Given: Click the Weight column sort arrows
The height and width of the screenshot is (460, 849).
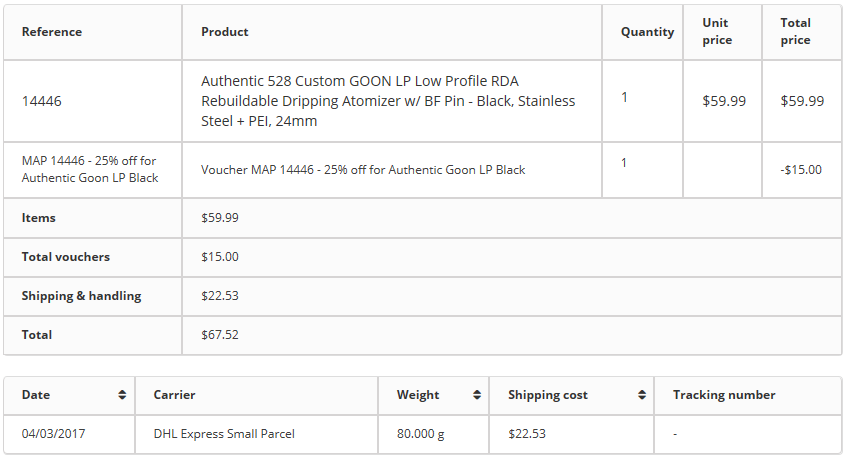Looking at the screenshot, I should click(x=475, y=395).
